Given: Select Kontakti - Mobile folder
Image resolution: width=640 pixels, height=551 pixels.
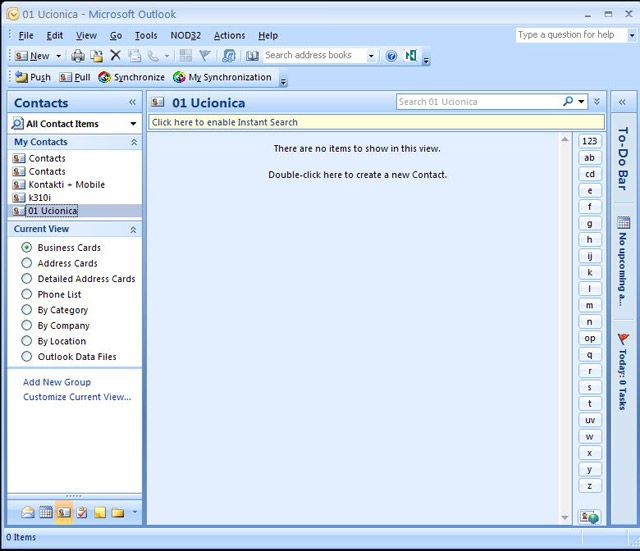Looking at the screenshot, I should tap(67, 184).
